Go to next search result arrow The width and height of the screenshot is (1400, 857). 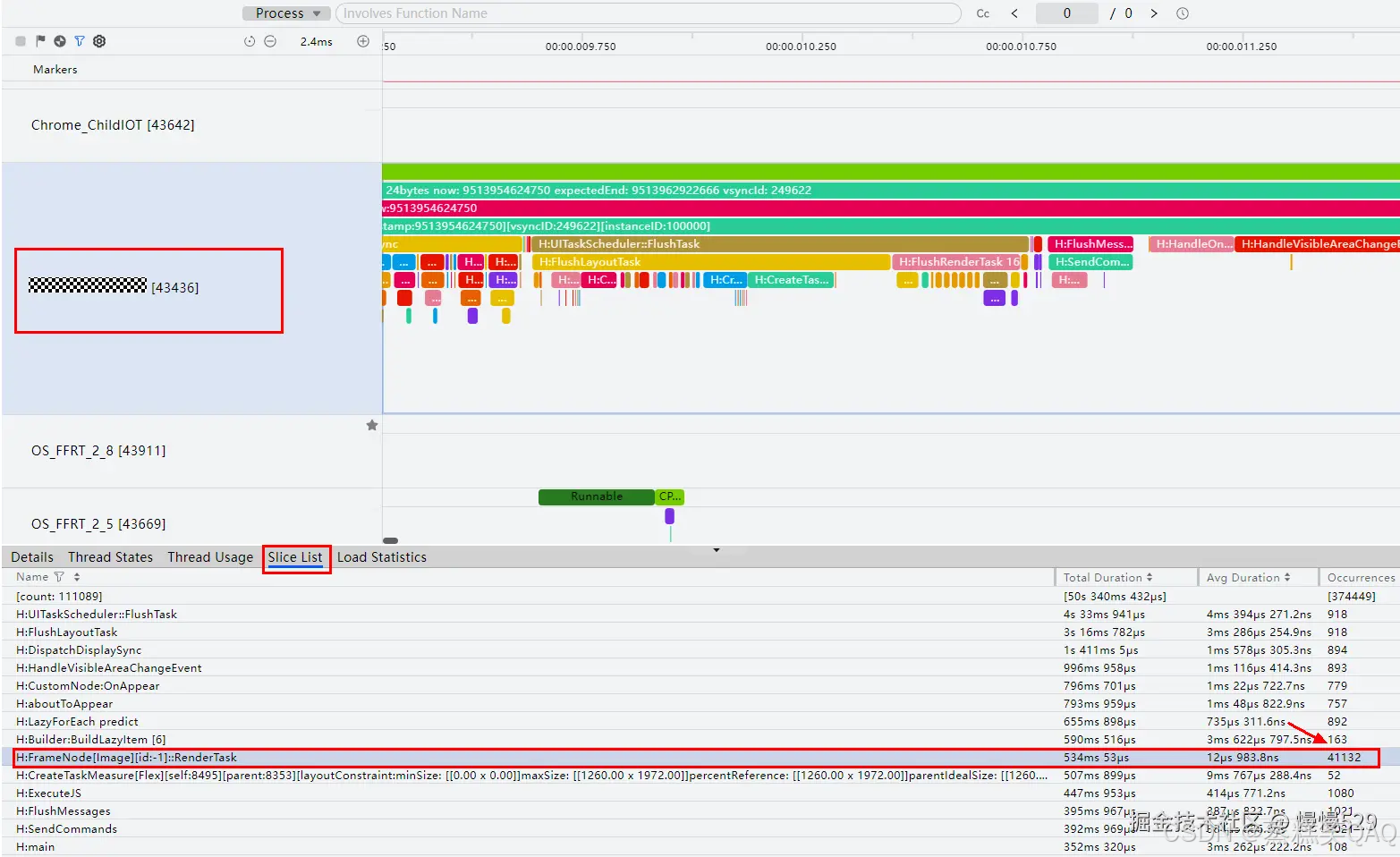[1154, 13]
